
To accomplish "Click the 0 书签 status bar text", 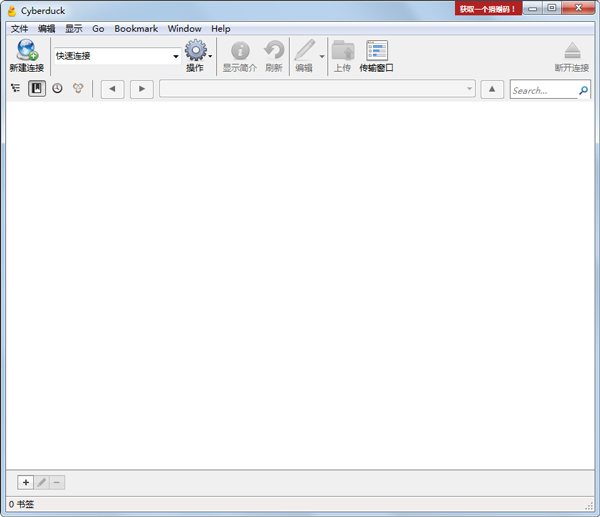I will pyautogui.click(x=21, y=504).
